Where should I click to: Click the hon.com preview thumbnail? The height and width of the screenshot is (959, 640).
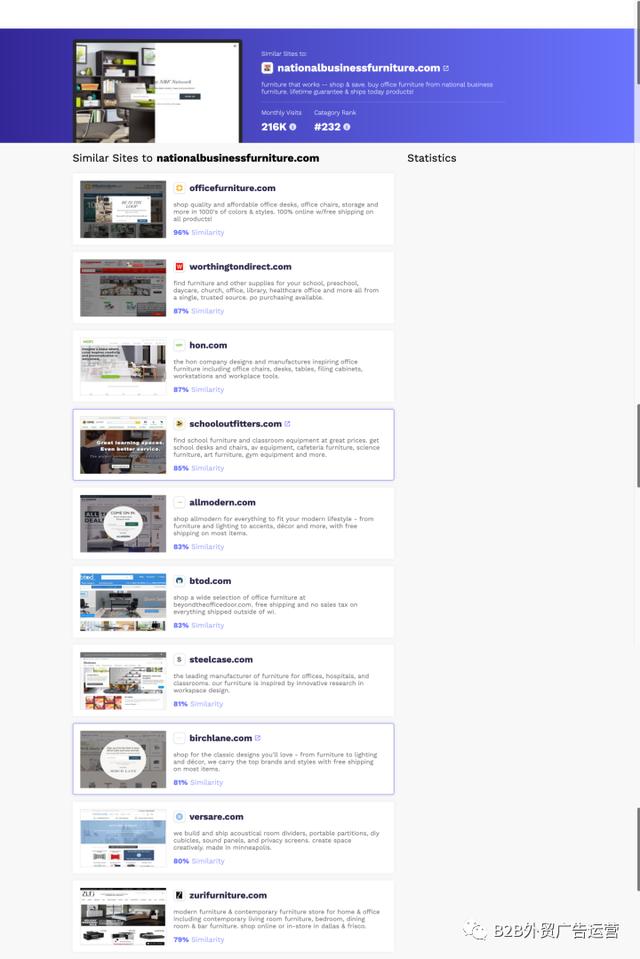(123, 366)
